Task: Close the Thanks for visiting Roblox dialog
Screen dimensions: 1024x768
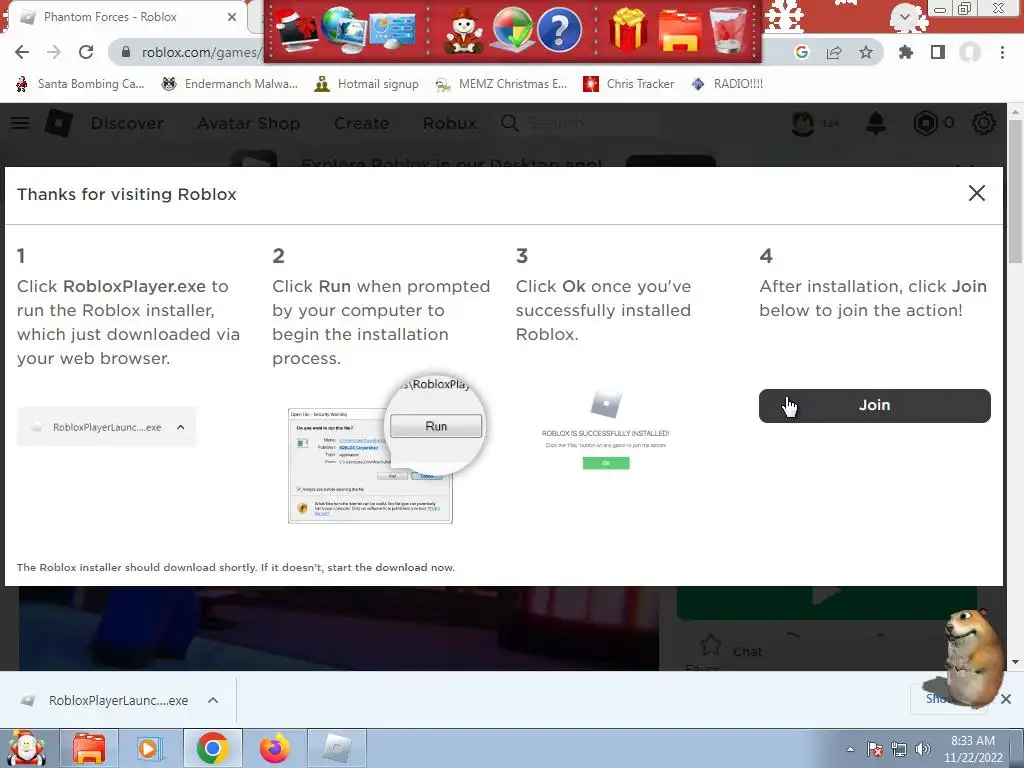Action: (x=976, y=193)
